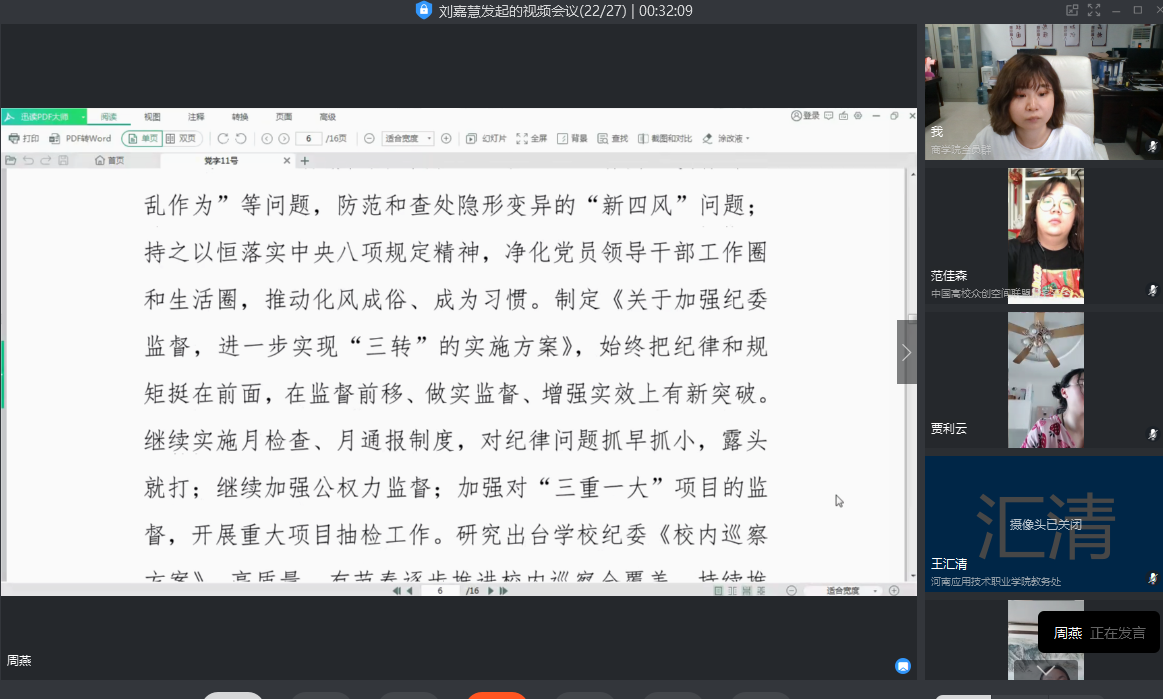This screenshot has height=699, width=1163.
Task: Open the 适合宽度 zoom dropdown in toolbar
Action: pyautogui.click(x=409, y=139)
